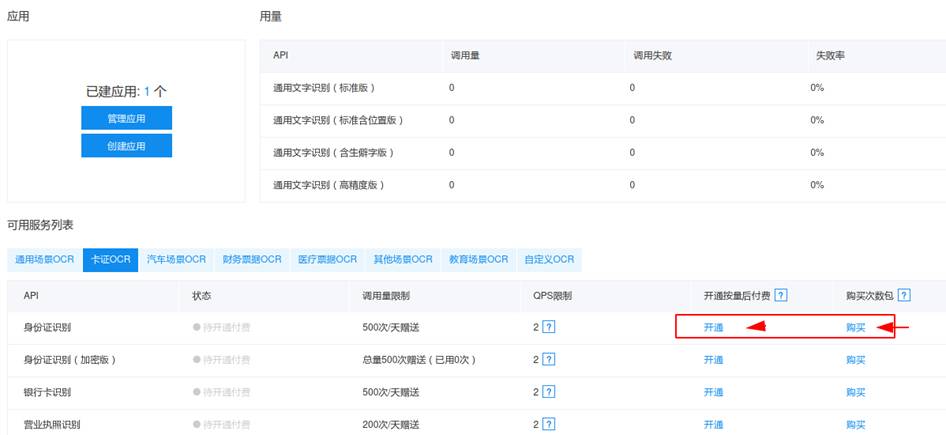The image size is (946, 435).
Task: Click 开通 link for 银行卡识别
Action: (x=712, y=391)
